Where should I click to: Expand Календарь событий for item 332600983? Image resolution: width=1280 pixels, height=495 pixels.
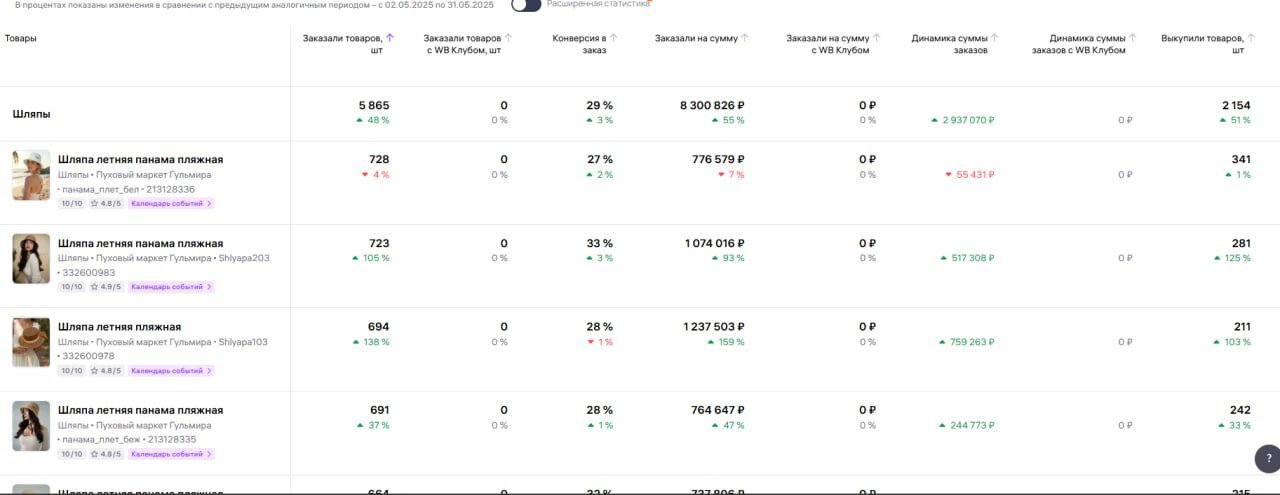tap(171, 287)
